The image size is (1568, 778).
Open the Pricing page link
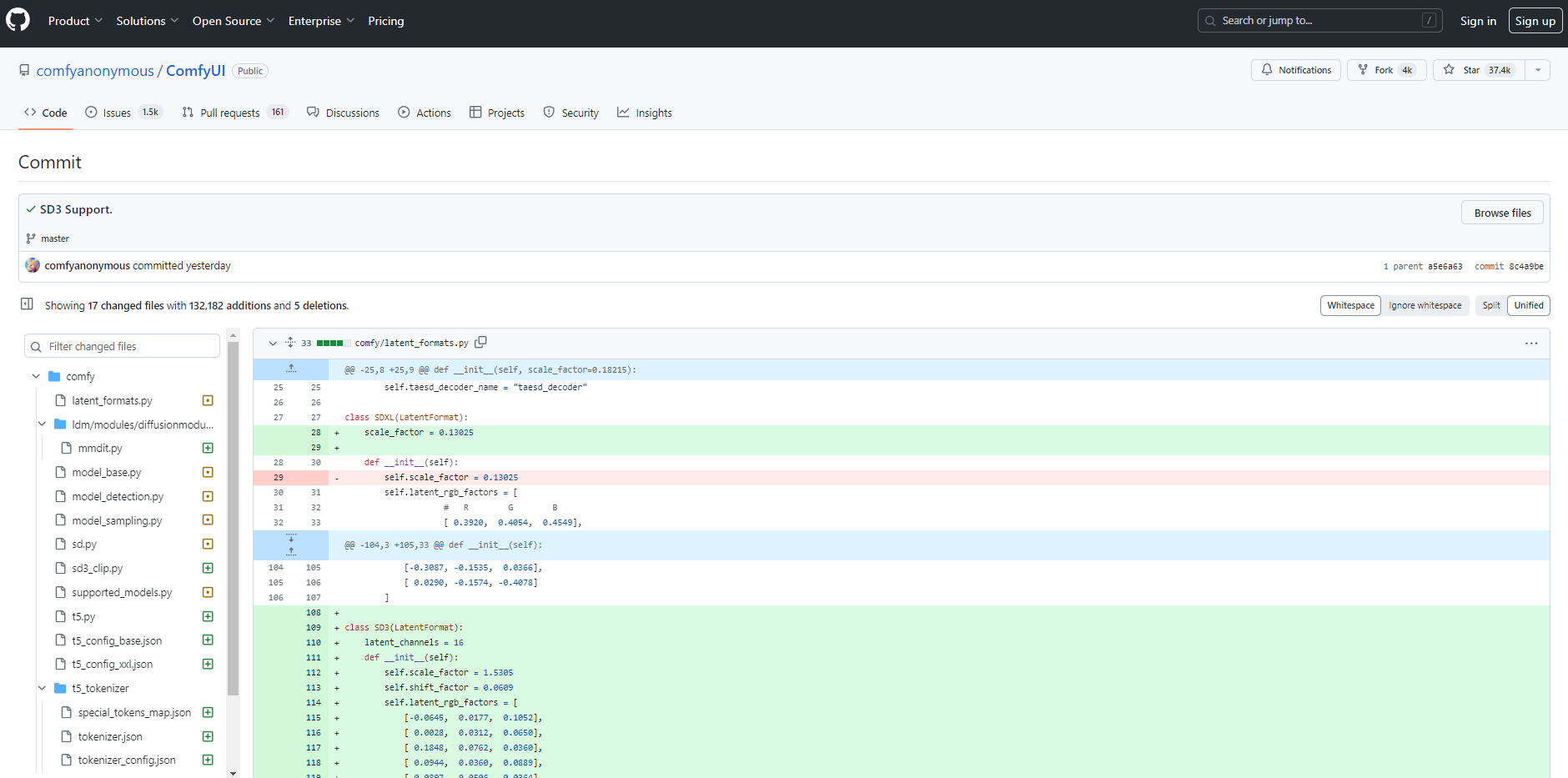[x=386, y=21]
